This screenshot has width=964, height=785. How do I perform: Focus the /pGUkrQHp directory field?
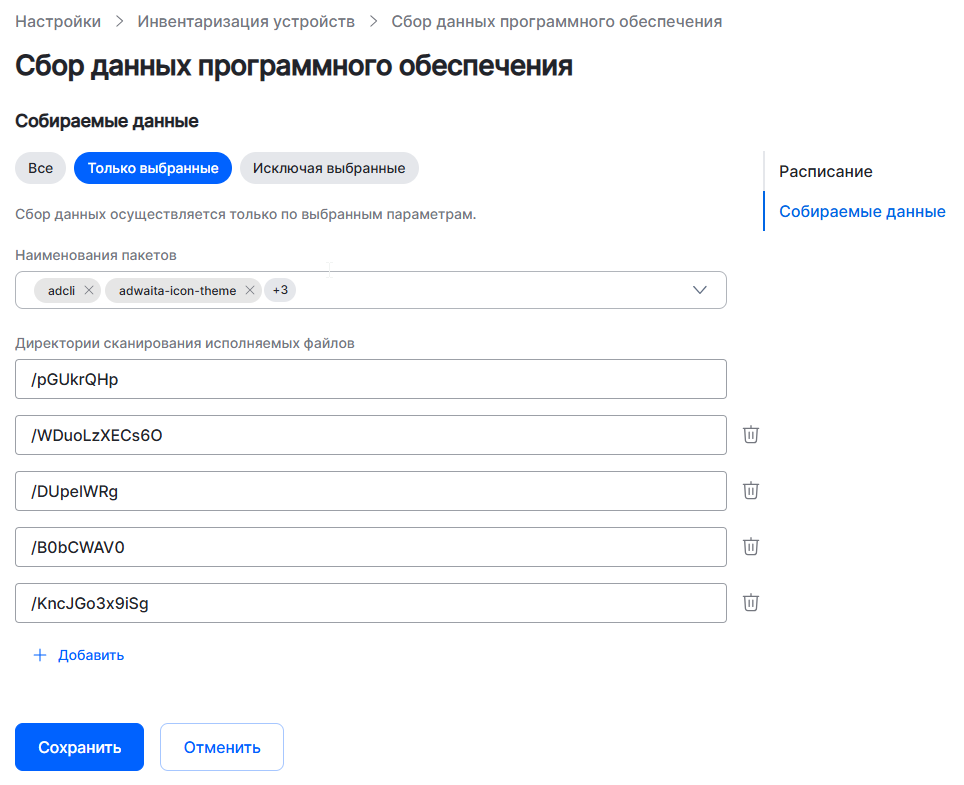tap(371, 380)
